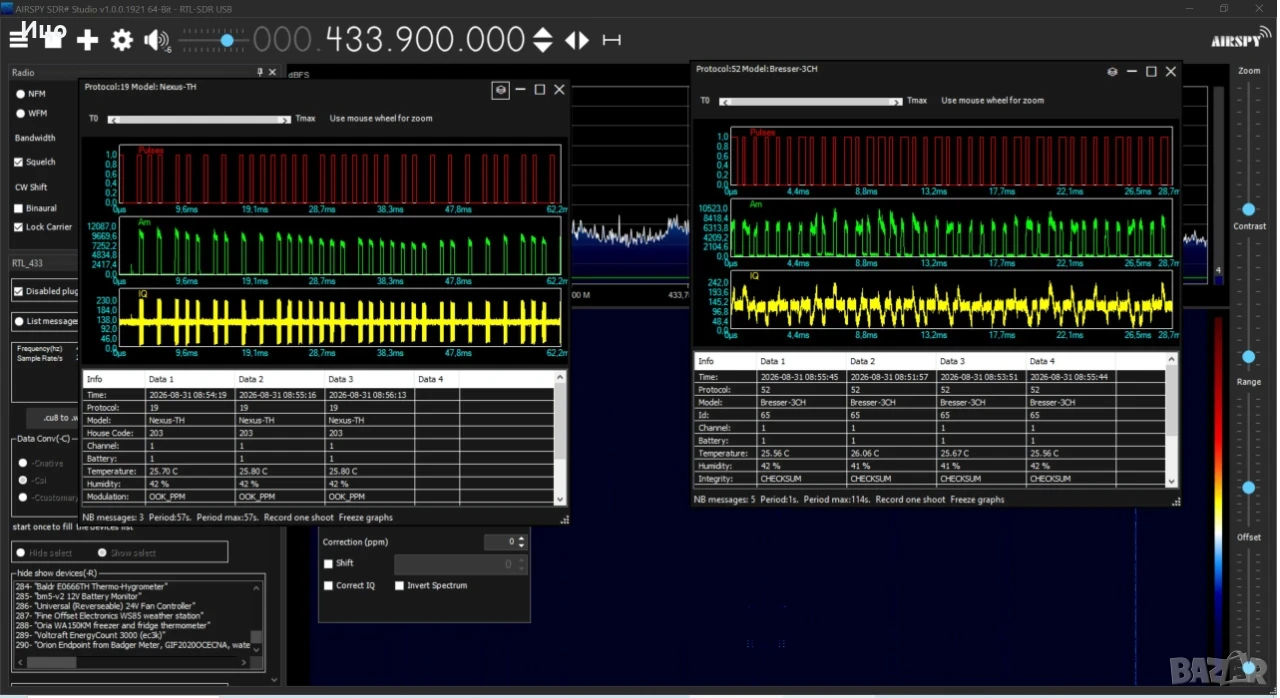This screenshot has width=1280, height=698.
Task: Click the down triangle beside the frequency
Action: coord(542,47)
